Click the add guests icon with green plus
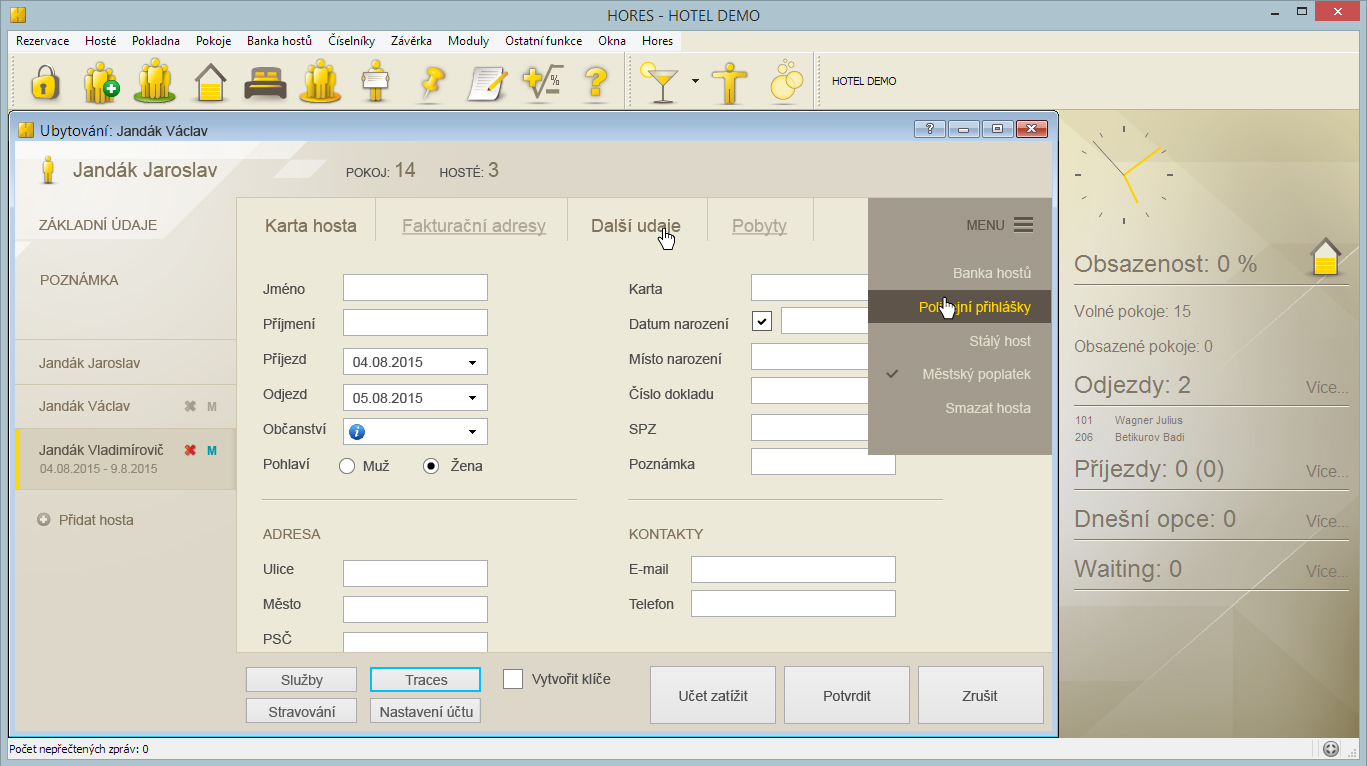The image size is (1367, 766). tap(100, 81)
